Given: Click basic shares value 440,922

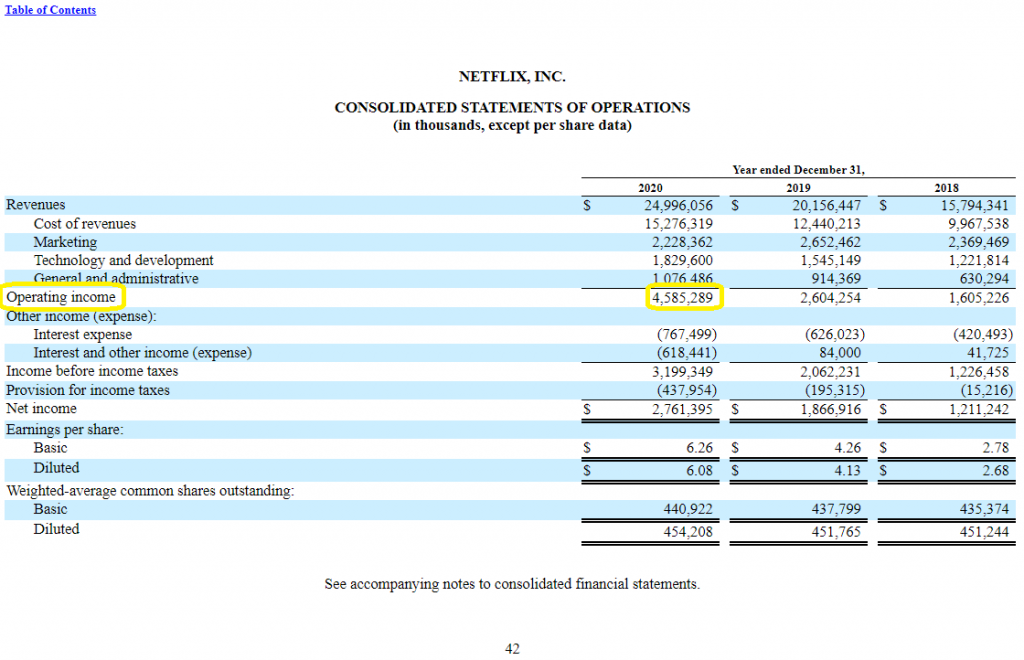Looking at the screenshot, I should [x=688, y=509].
